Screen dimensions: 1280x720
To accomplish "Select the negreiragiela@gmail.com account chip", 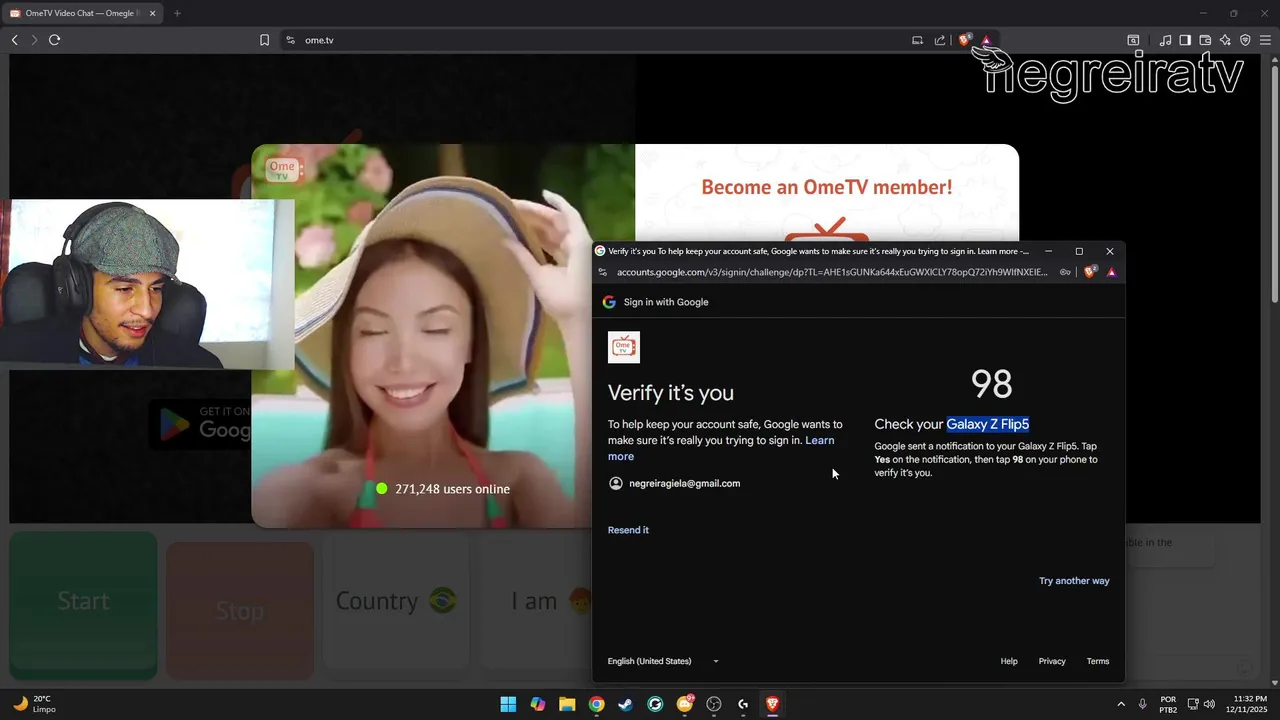I will pyautogui.click(x=674, y=483).
